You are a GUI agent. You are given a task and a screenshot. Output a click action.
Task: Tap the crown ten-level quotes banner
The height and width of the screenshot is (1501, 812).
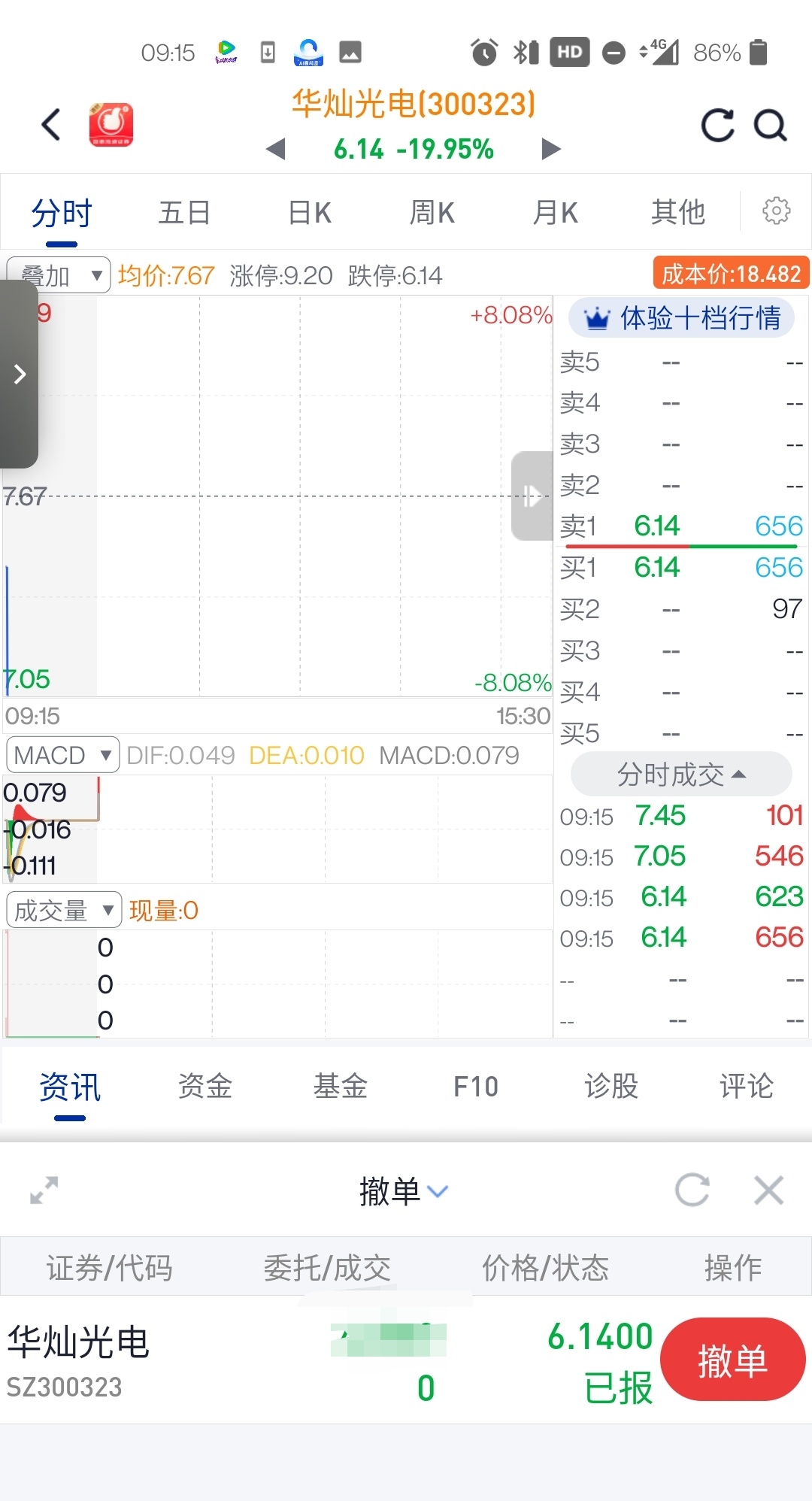coord(681,318)
